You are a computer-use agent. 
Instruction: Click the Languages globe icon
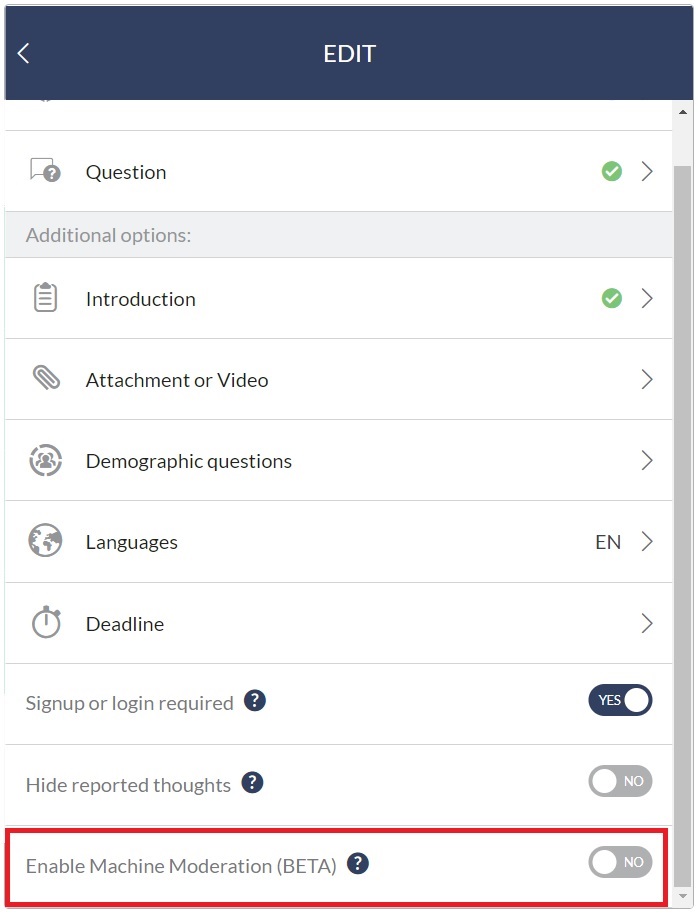(x=45, y=541)
